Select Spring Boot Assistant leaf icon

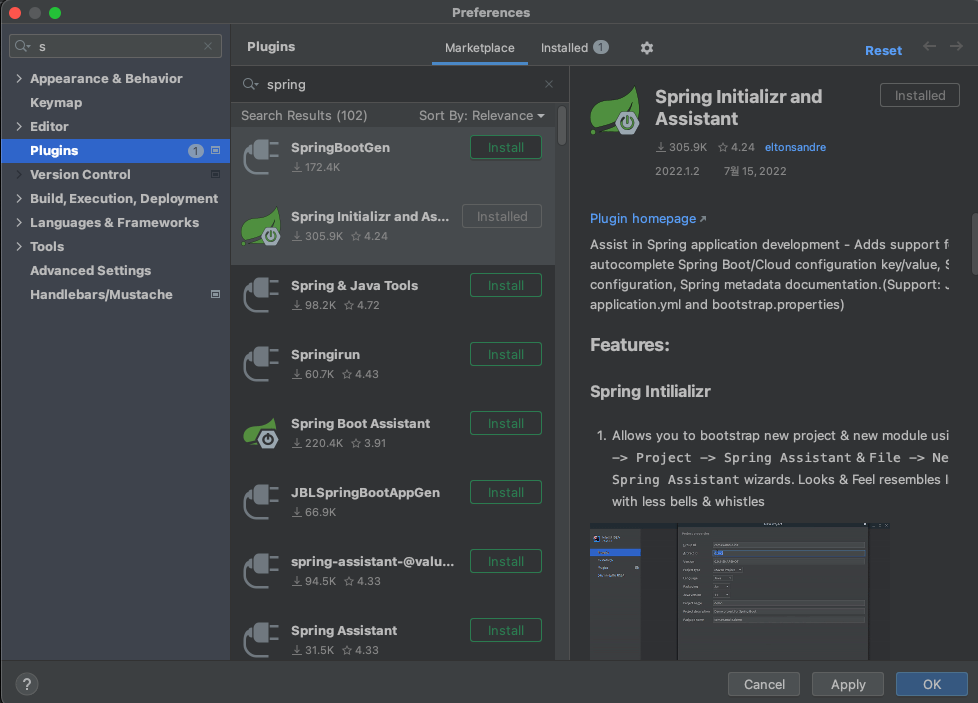261,433
